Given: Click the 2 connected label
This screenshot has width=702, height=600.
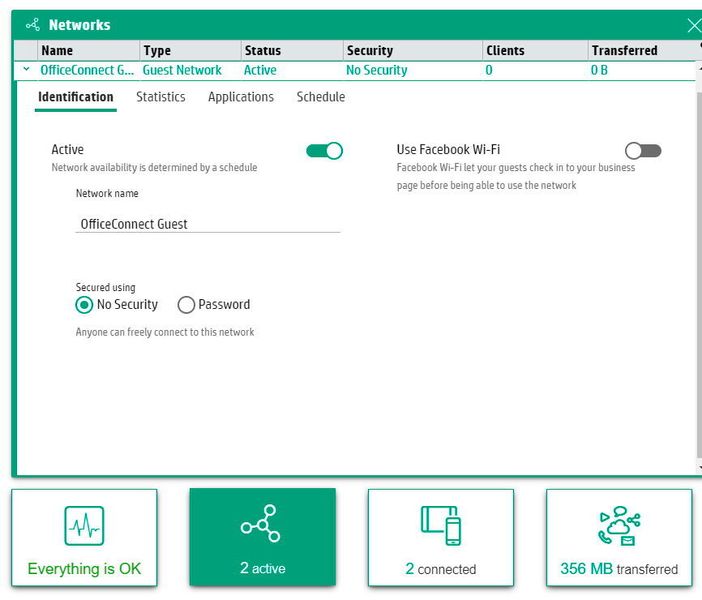Looking at the screenshot, I should pos(441,569).
